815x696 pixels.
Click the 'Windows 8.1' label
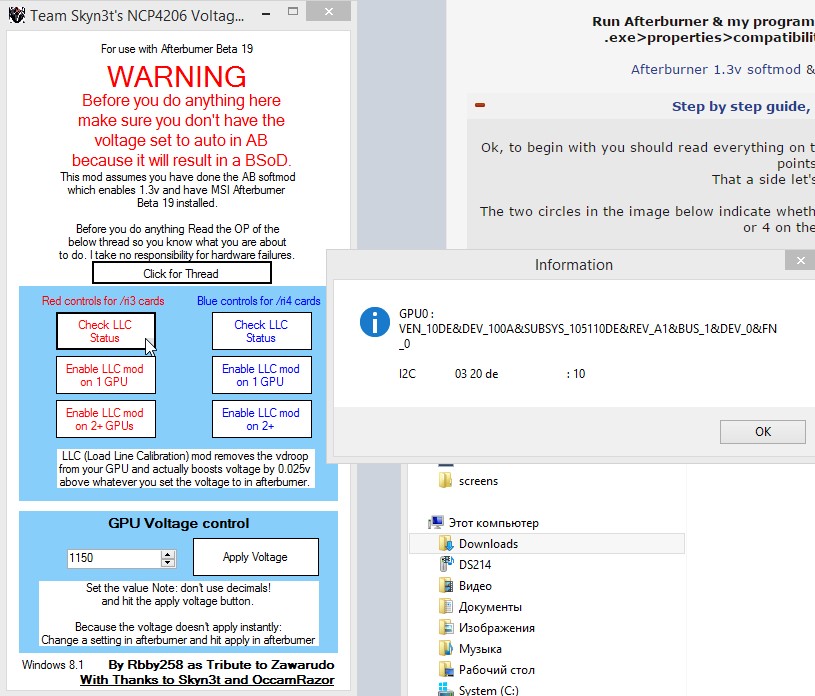(x=52, y=665)
